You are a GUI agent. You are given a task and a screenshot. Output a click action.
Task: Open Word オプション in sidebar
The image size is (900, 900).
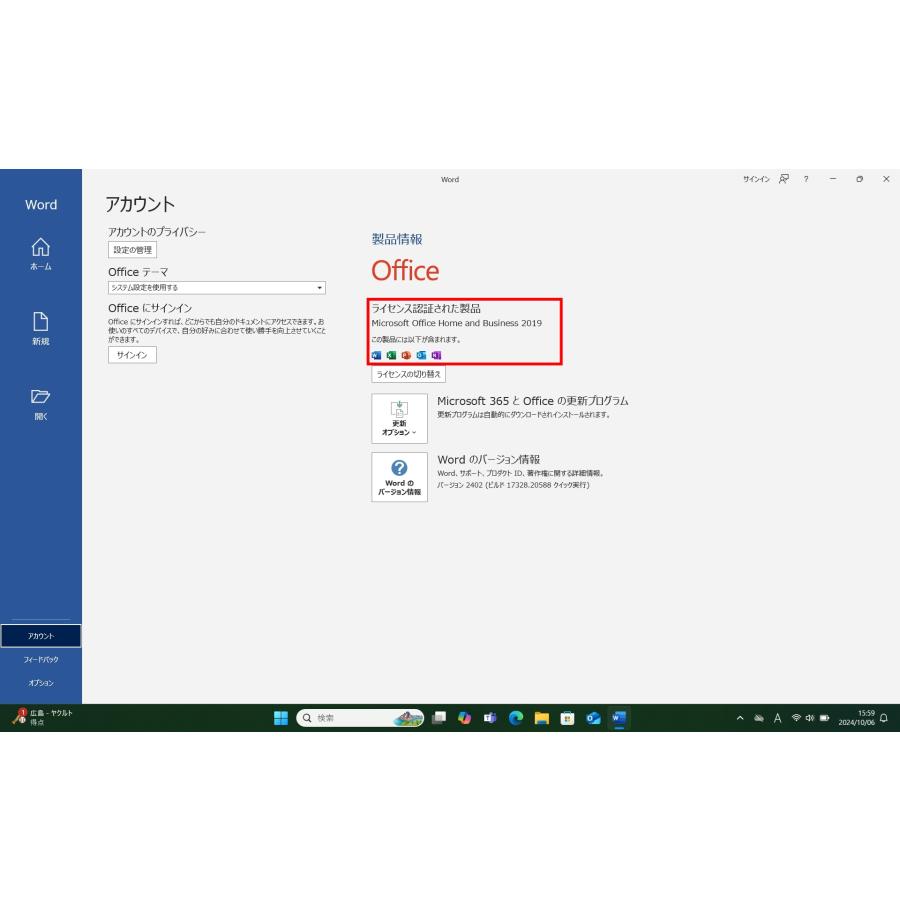click(41, 683)
